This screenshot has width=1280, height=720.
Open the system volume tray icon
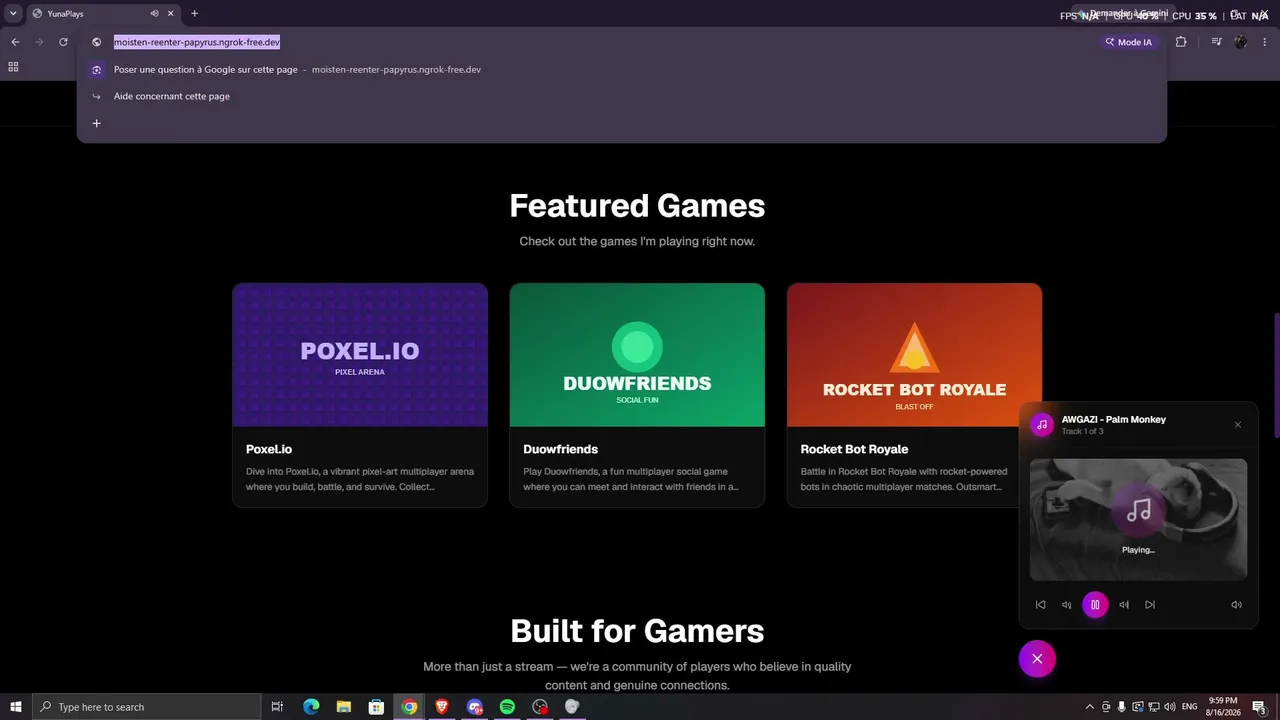(1169, 707)
